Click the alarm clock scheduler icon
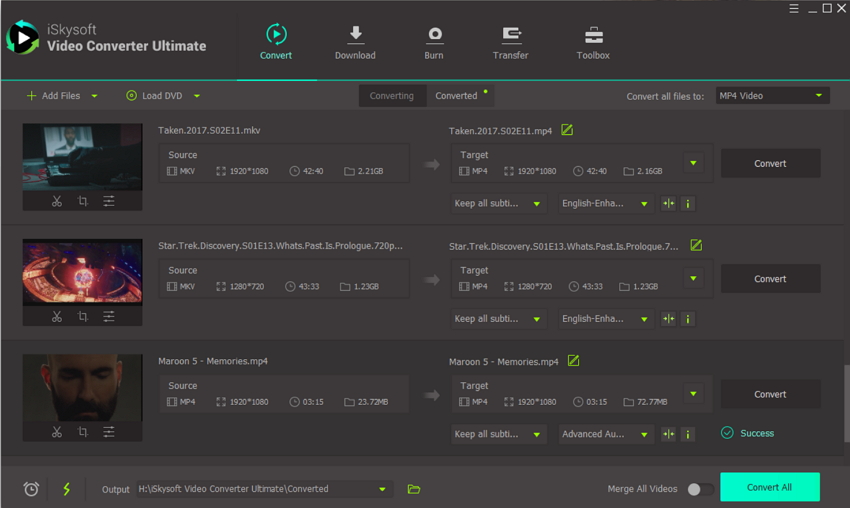Screen dimensions: 850x508 point(31,489)
